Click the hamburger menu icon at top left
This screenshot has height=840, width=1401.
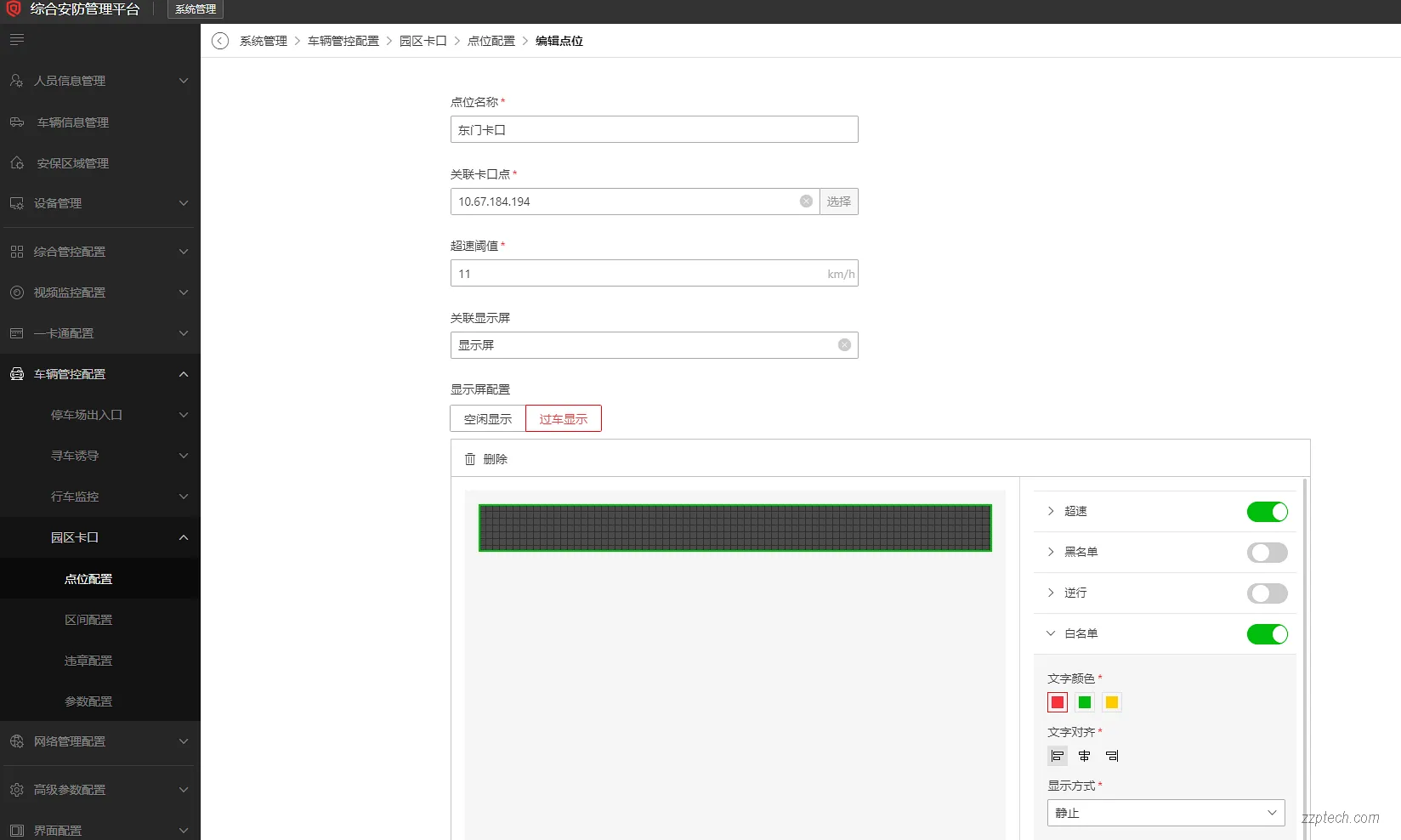tap(16, 39)
